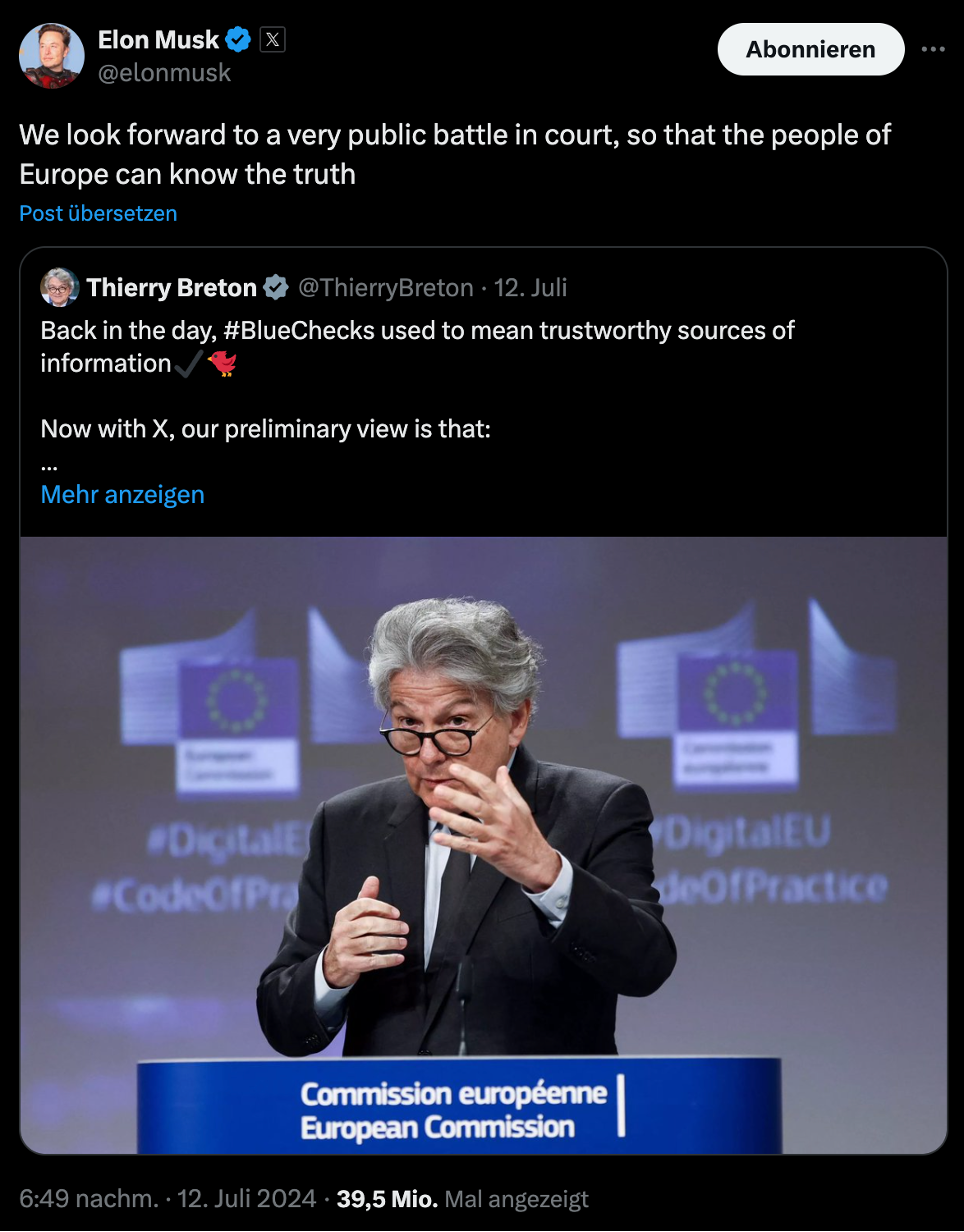Open the @elonmusk handle

[x=164, y=72]
